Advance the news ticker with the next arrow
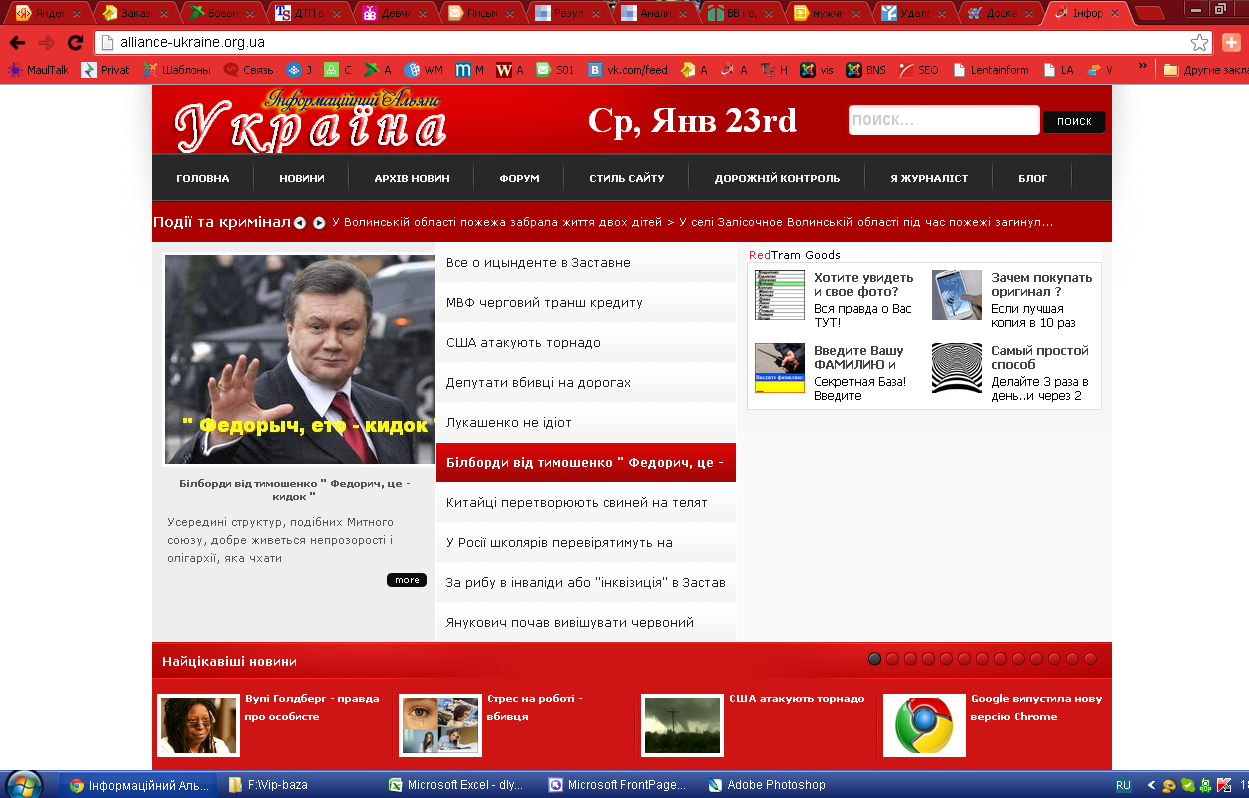The width and height of the screenshot is (1249, 798). (x=317, y=223)
